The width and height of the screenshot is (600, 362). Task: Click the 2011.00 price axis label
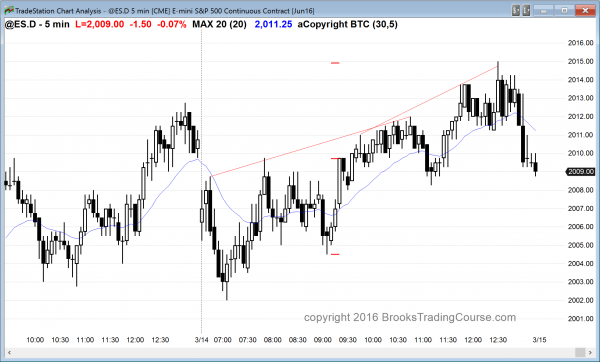580,135
